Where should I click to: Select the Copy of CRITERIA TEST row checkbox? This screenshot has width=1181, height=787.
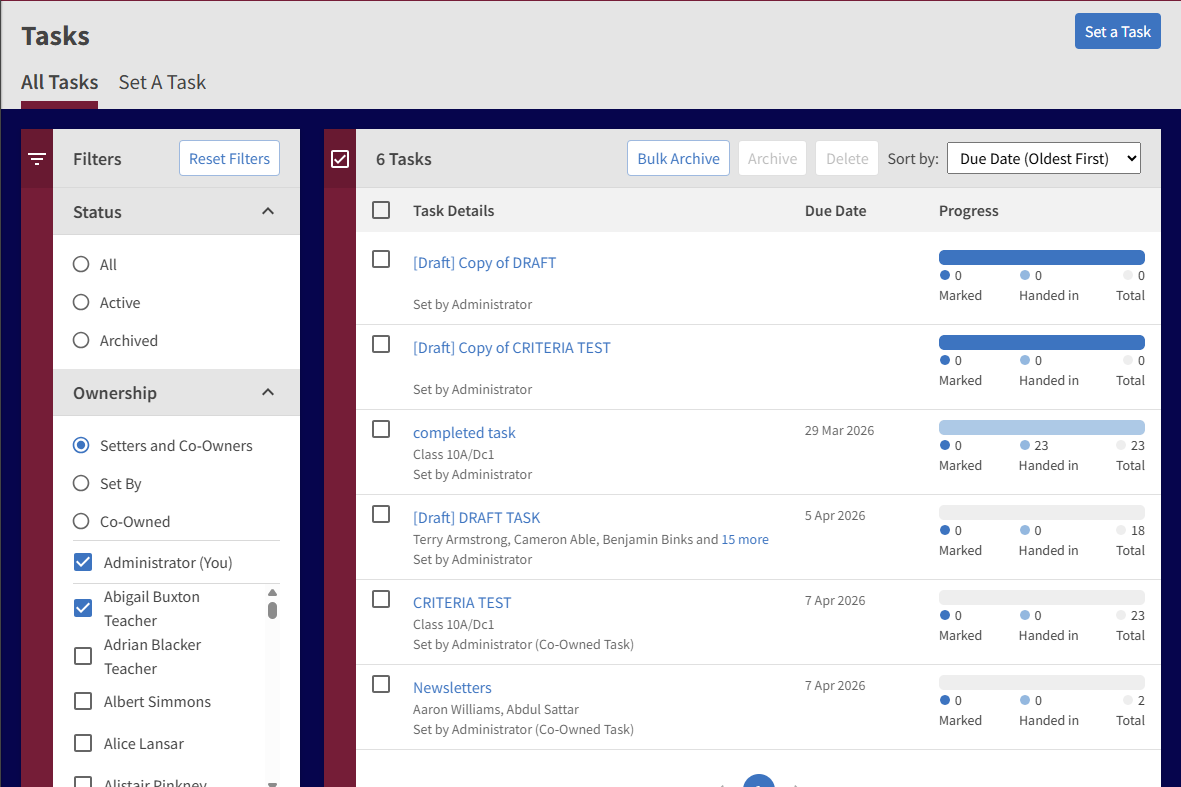click(381, 344)
